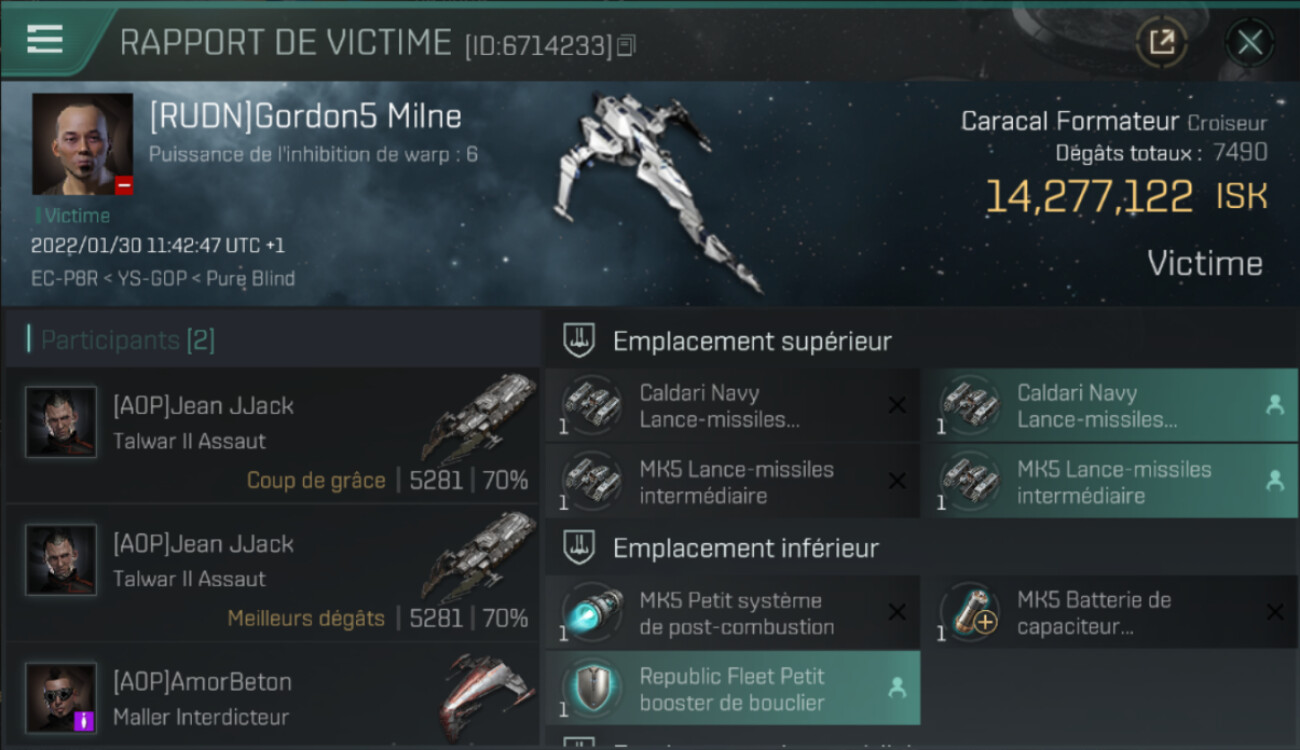This screenshot has width=1300, height=750.
Task: Copy the report ID icon
Action: (627, 45)
